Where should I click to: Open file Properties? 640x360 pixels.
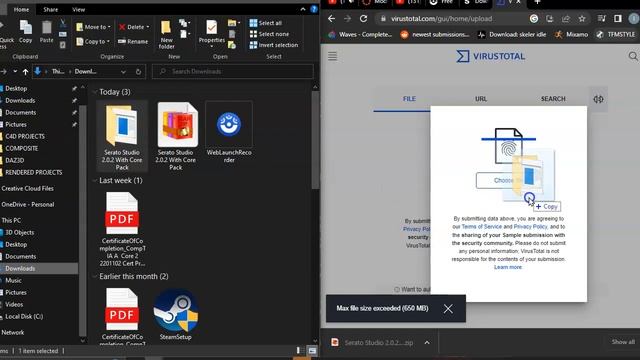(211, 33)
